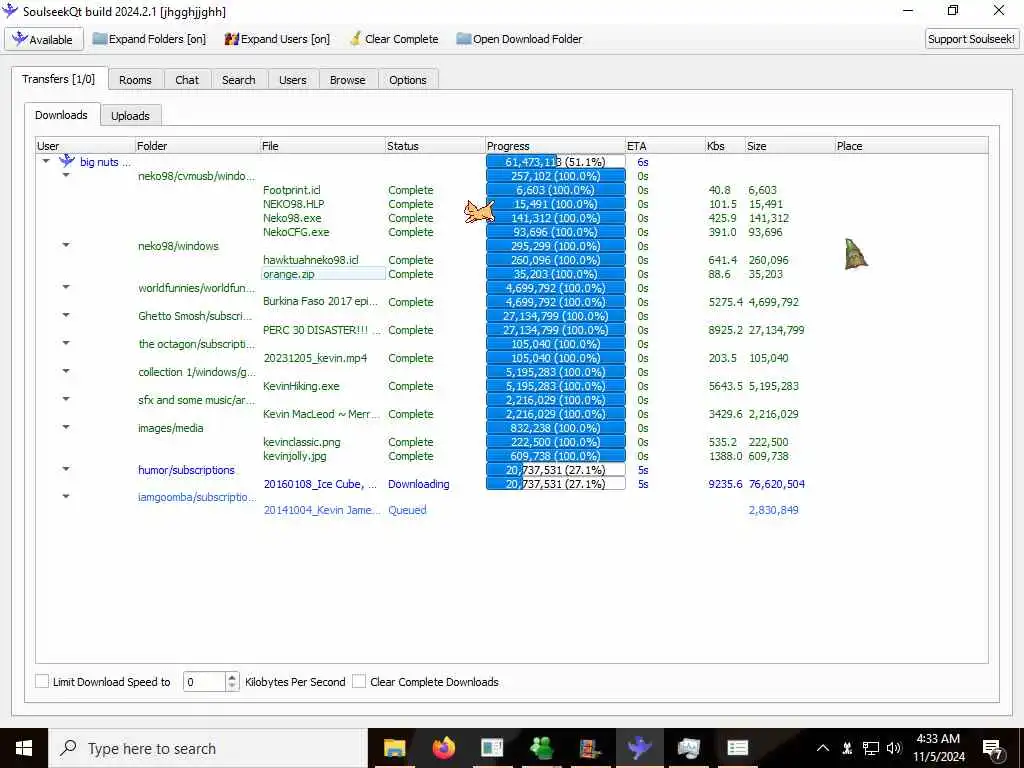Select kevinclassic.png file
This screenshot has height=768, width=1024.
[302, 442]
